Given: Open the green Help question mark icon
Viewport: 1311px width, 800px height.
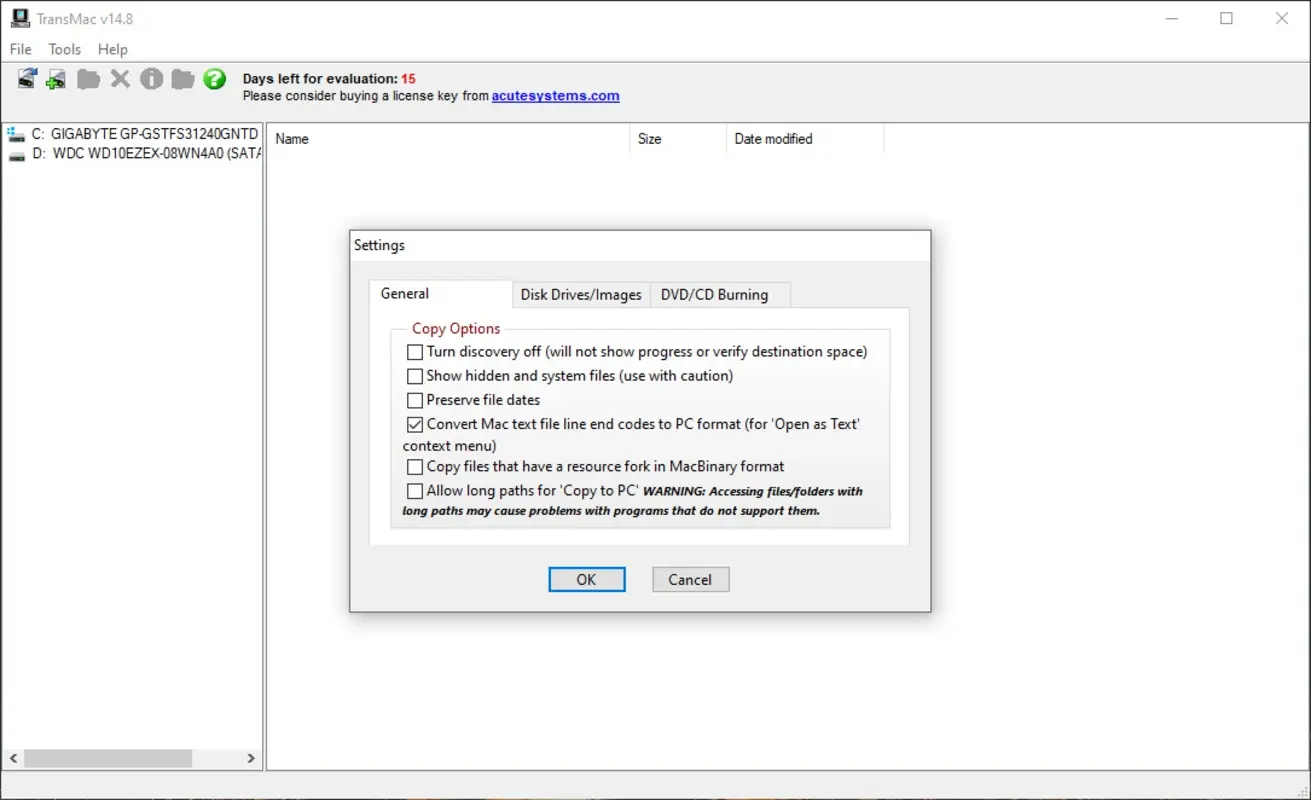Looking at the screenshot, I should (x=214, y=79).
